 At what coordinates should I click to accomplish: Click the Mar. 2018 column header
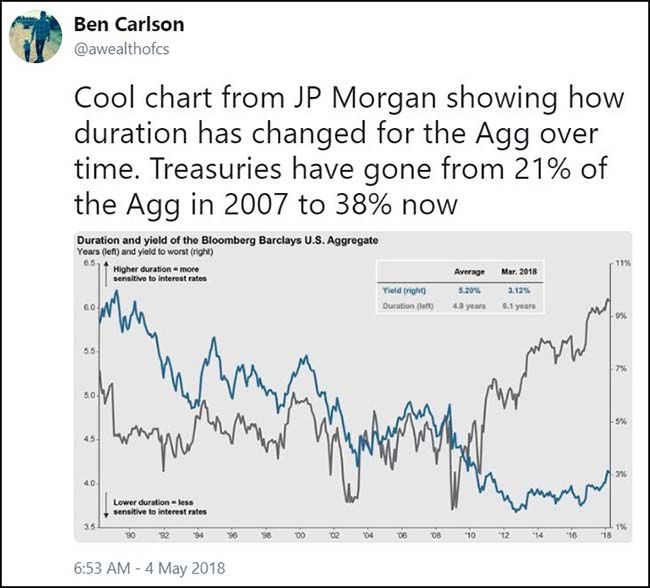pos(521,272)
